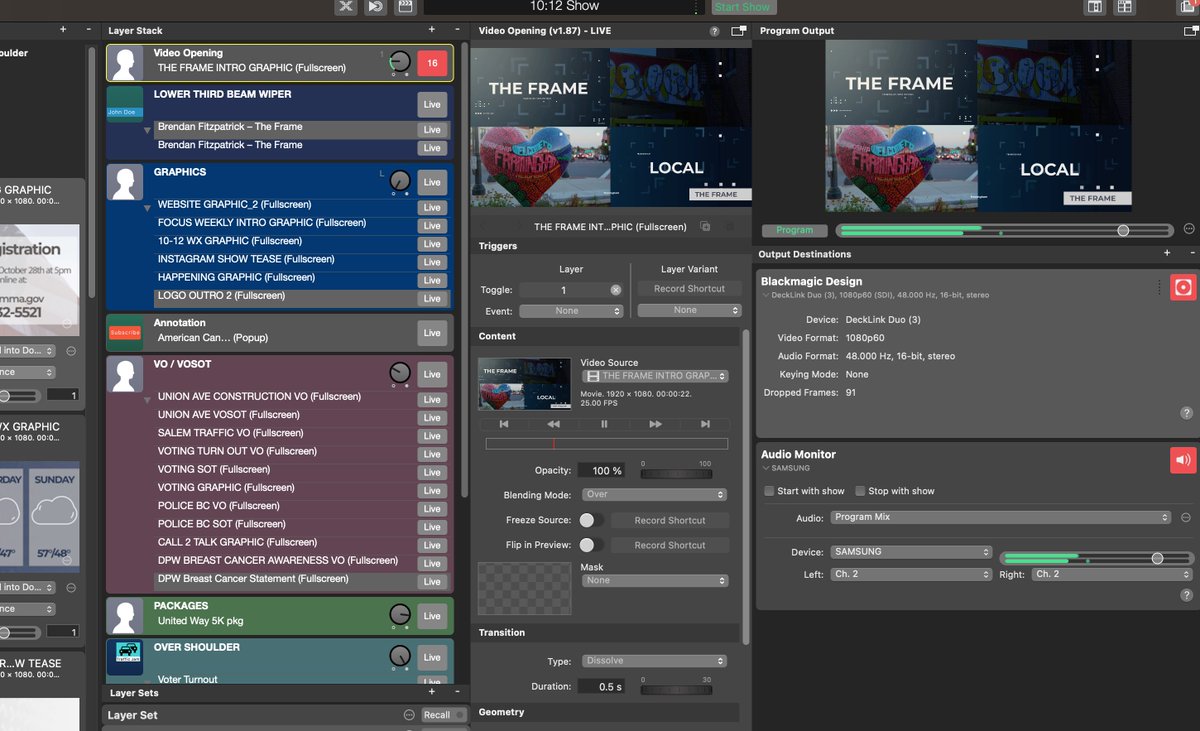Open the Left channel Ch. 2 dropdown
The height and width of the screenshot is (731, 1200).
[911, 575]
